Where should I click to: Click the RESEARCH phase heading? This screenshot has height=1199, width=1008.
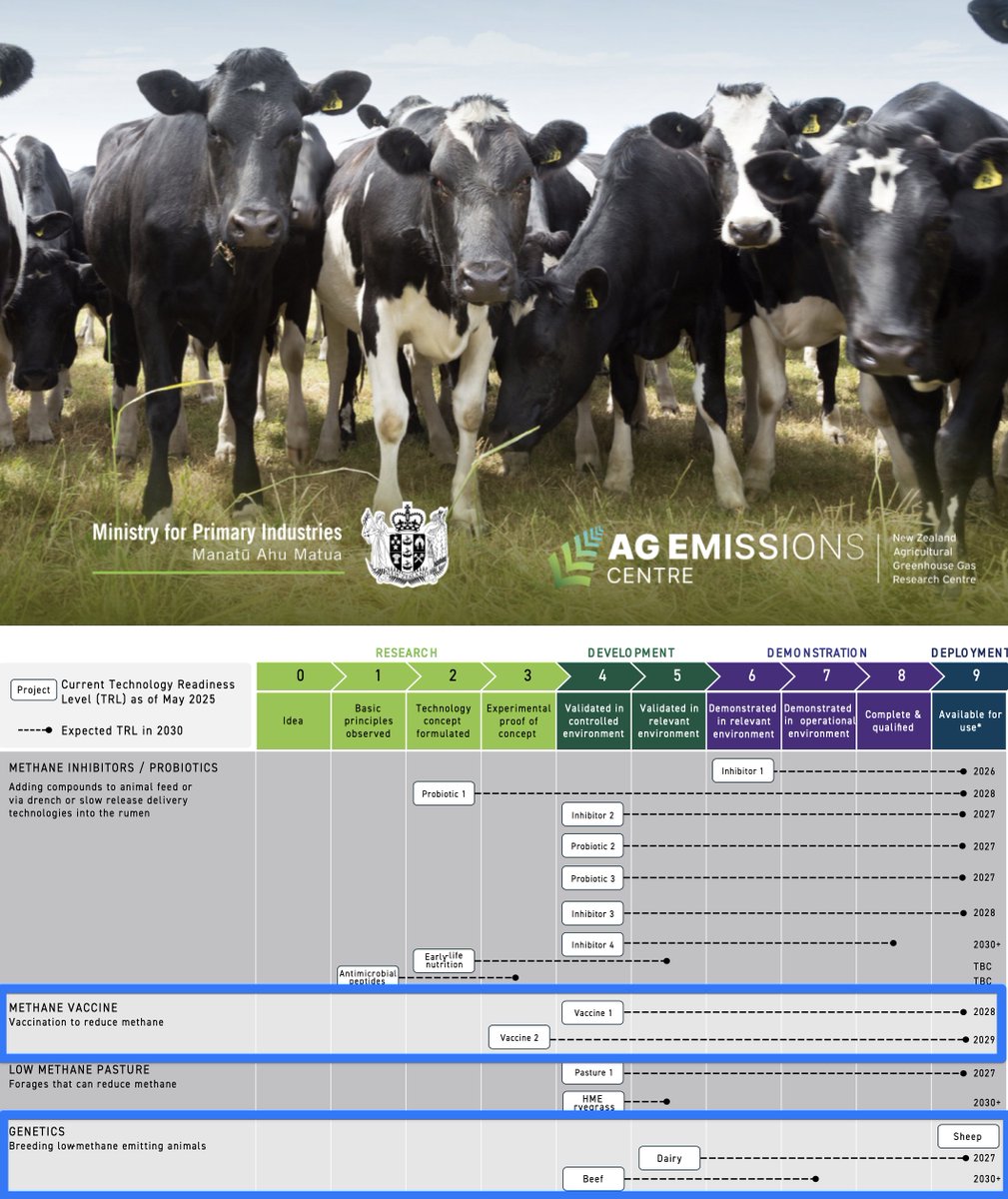(x=407, y=652)
